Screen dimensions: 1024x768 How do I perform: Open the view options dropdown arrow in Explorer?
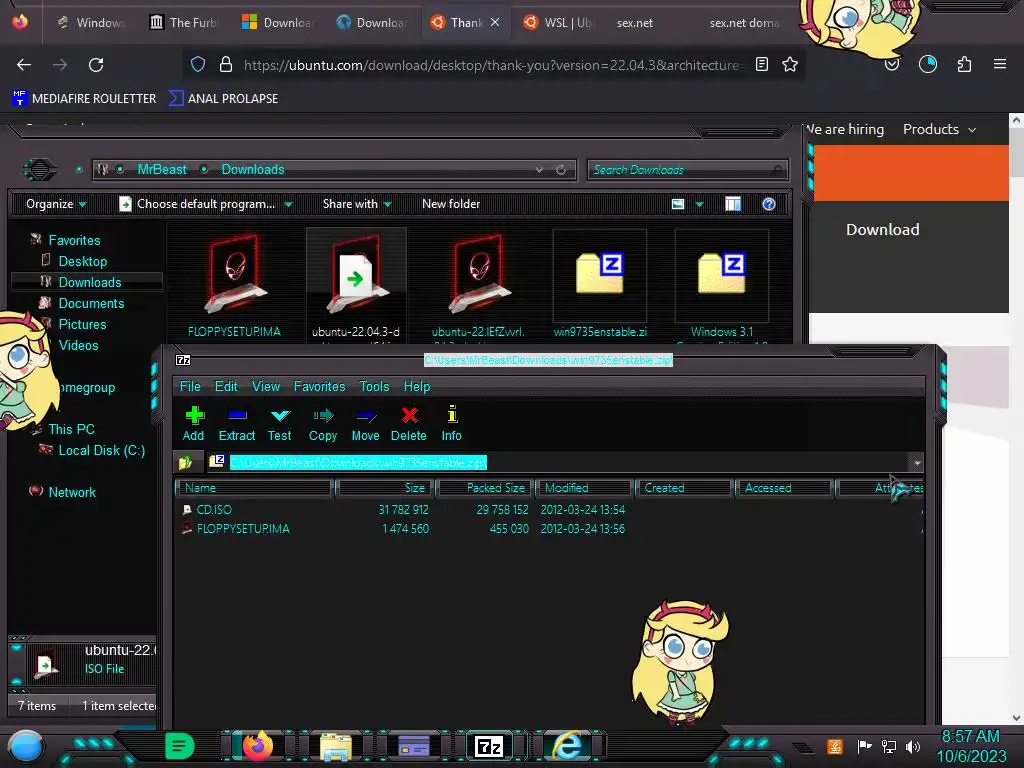coord(699,204)
